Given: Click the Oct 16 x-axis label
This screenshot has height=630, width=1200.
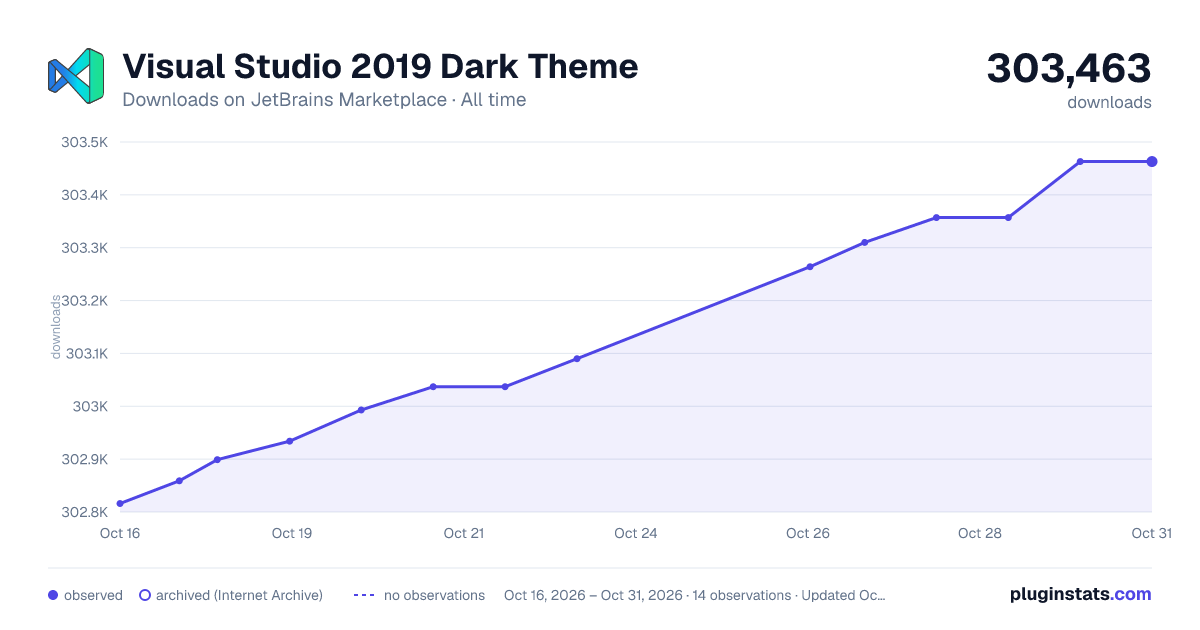Looking at the screenshot, I should click(x=120, y=533).
